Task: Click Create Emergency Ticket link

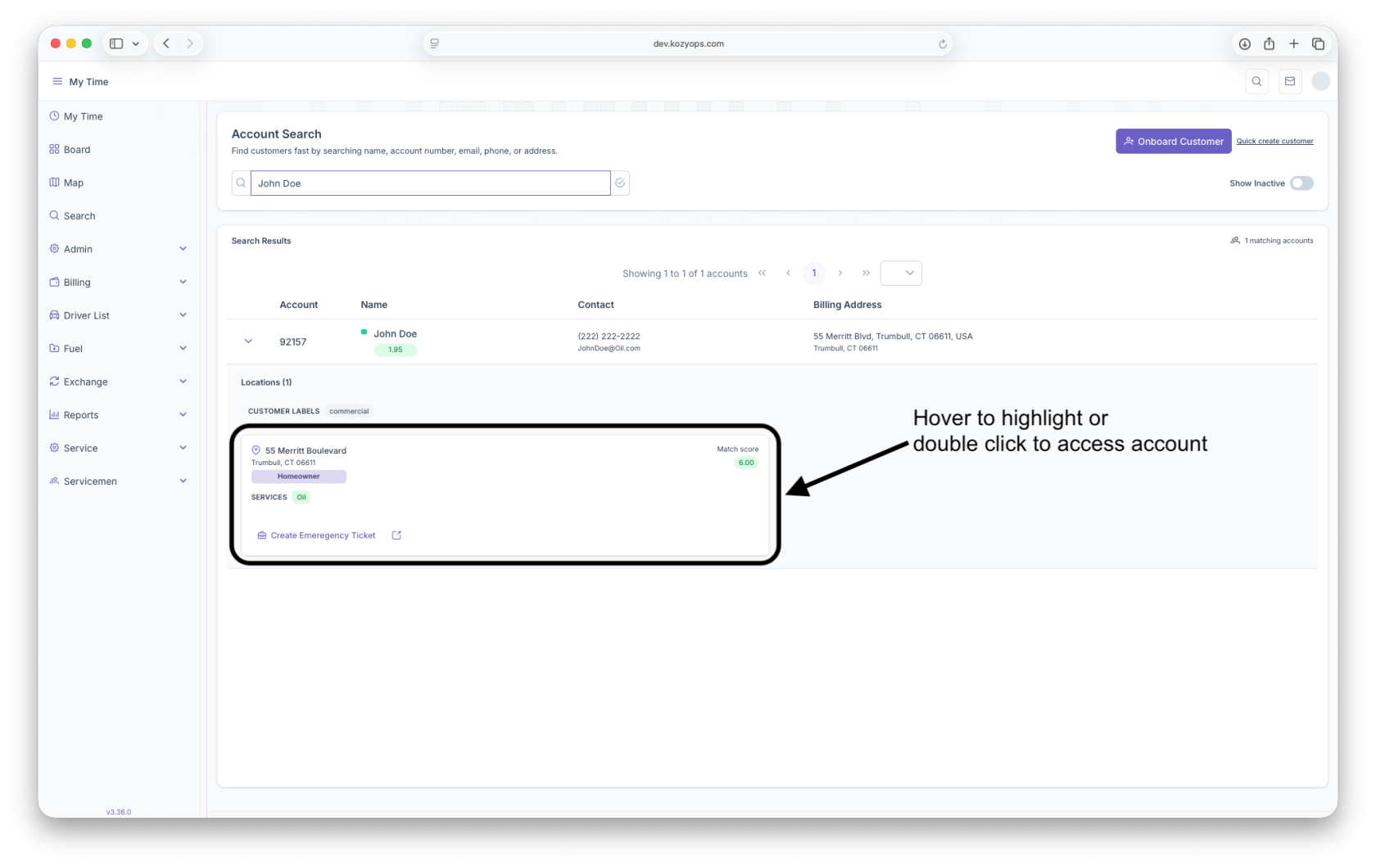Action: pyautogui.click(x=323, y=536)
